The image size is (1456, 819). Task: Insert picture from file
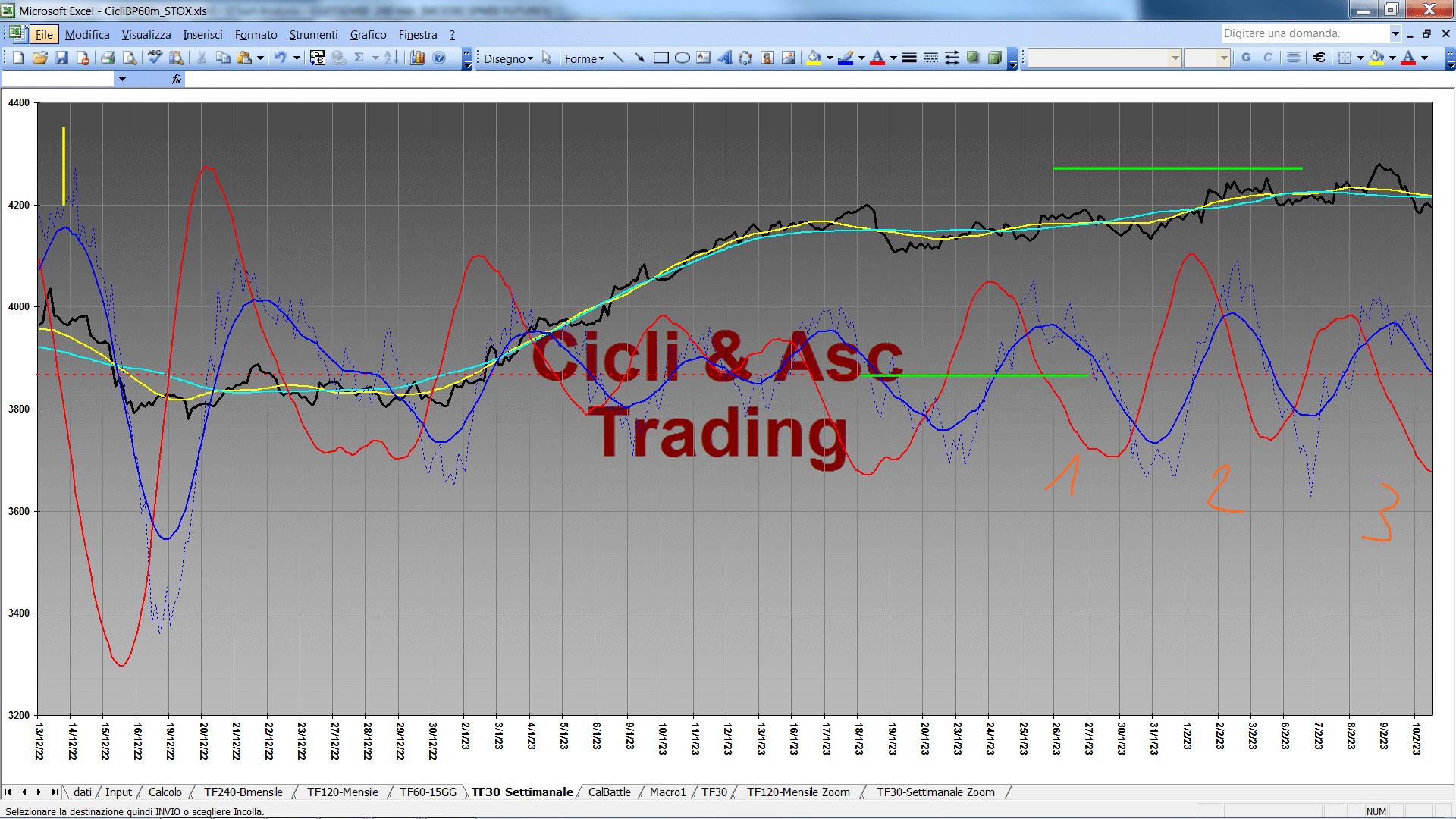click(x=789, y=58)
